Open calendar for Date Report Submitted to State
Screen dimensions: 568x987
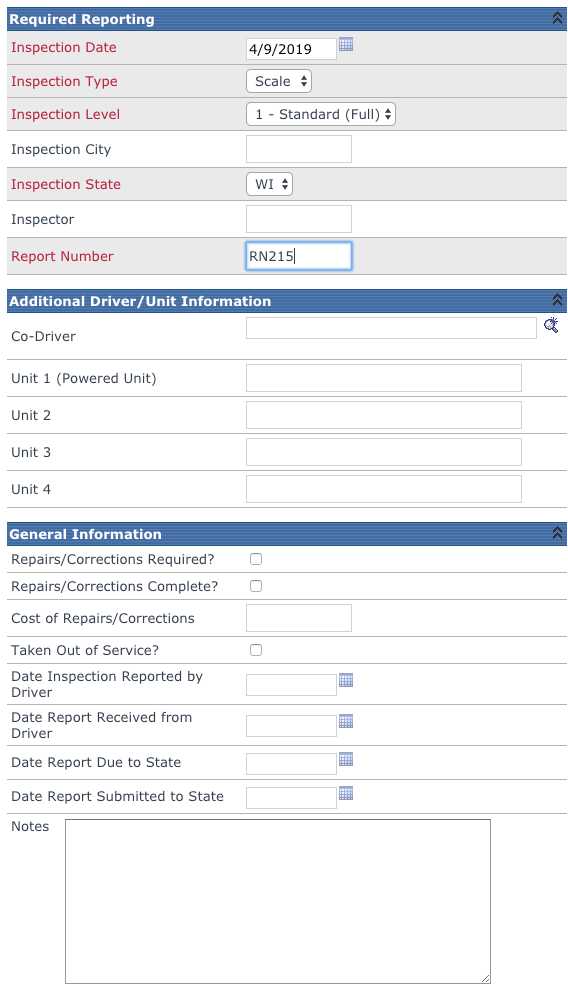[346, 793]
